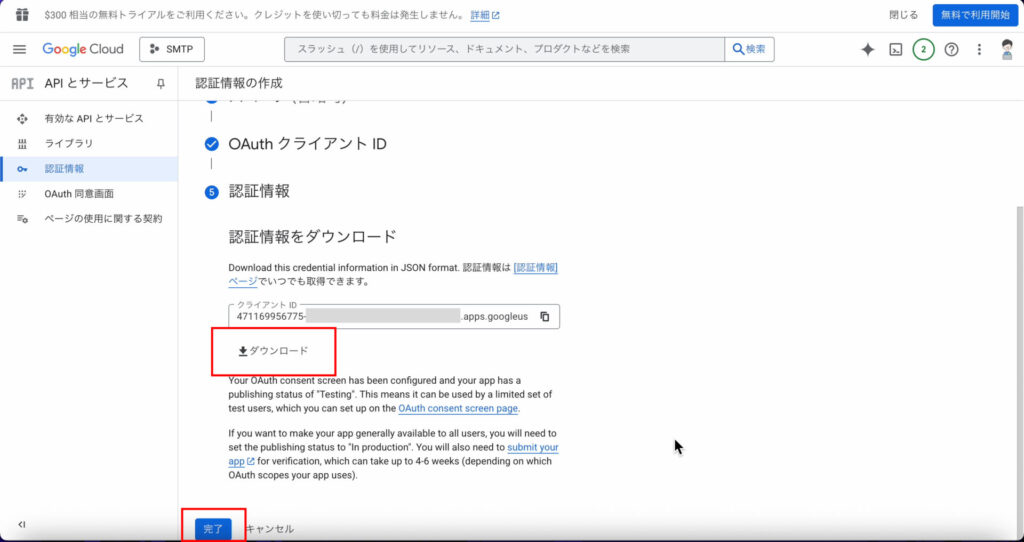Open the submit your app link

(533, 448)
